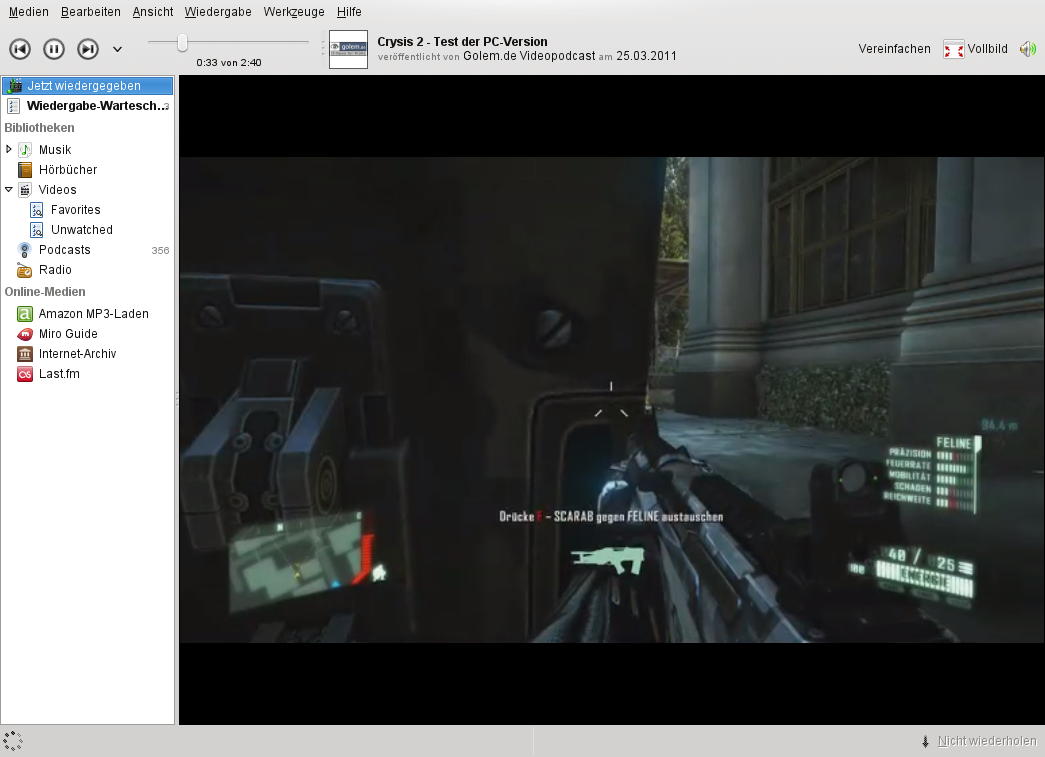Open Miro Guide
Viewport: 1045px width, 757px height.
68,333
